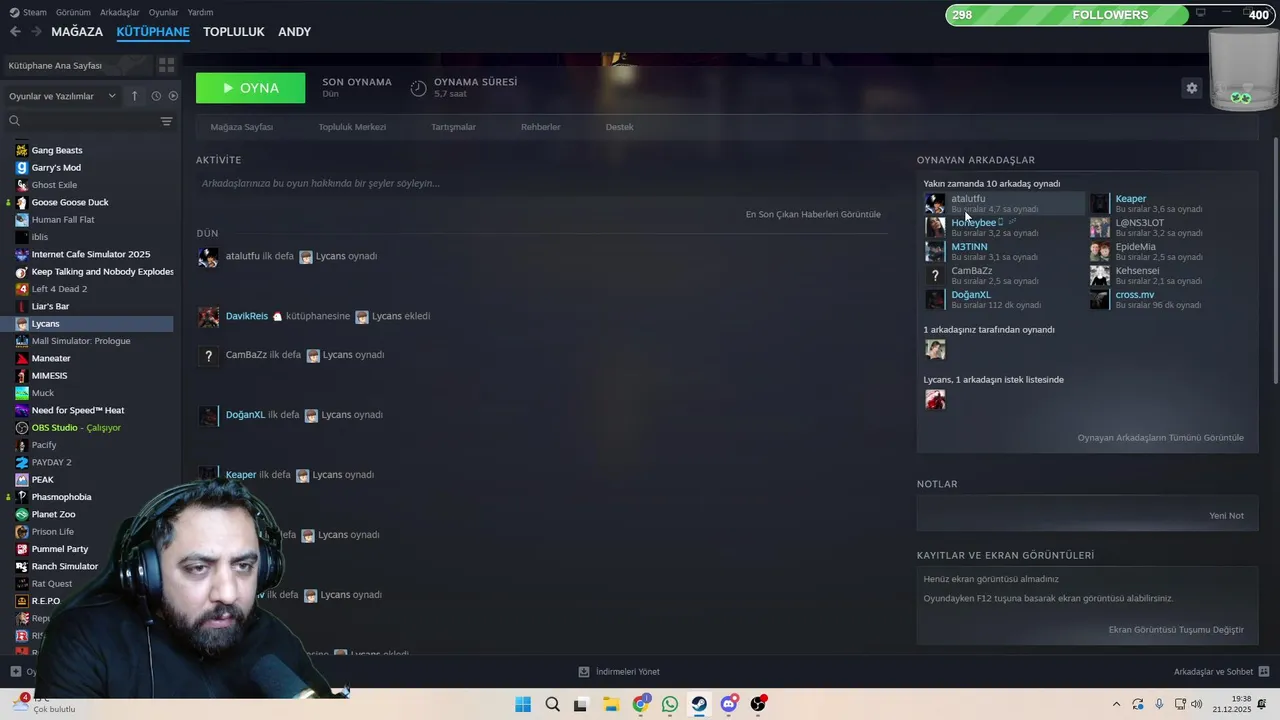Expand Oyunlar ve Yazılımlar dropdown

[x=62, y=96]
